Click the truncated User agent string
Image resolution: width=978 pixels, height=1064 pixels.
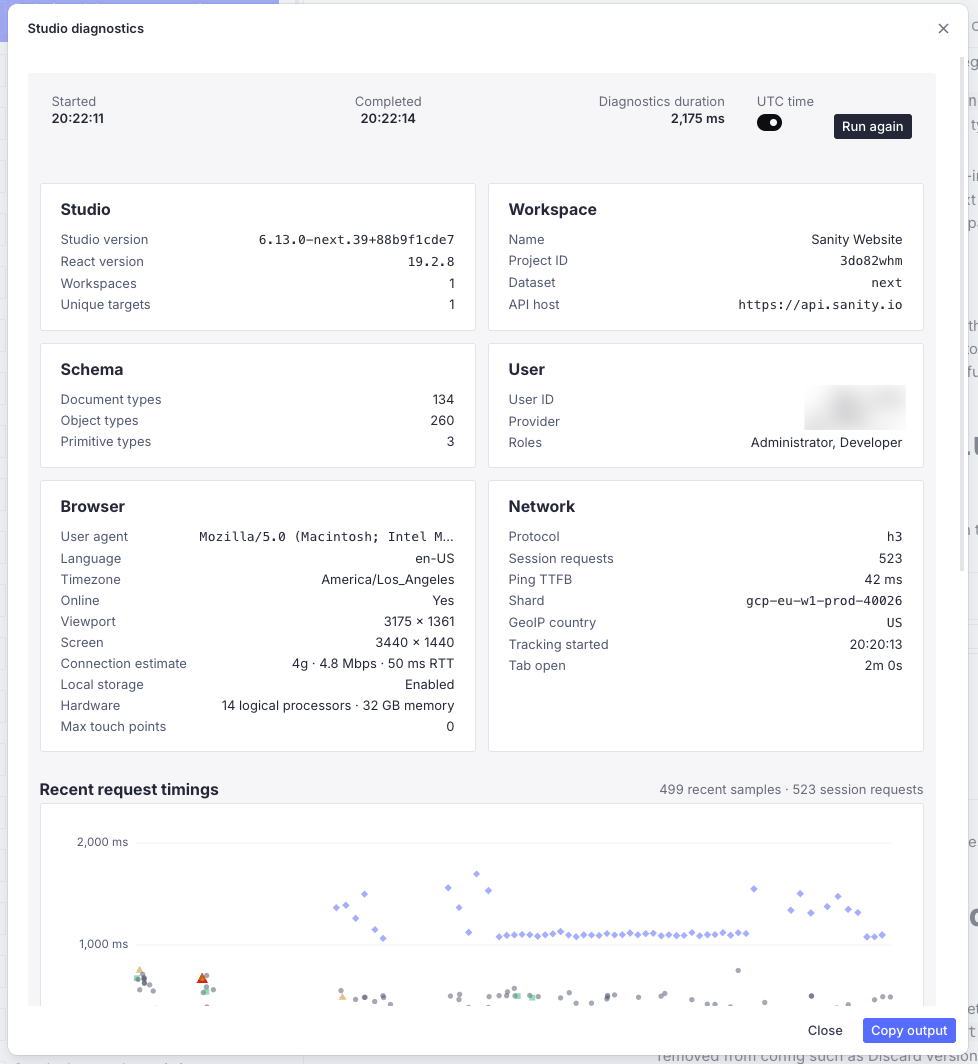coord(326,537)
